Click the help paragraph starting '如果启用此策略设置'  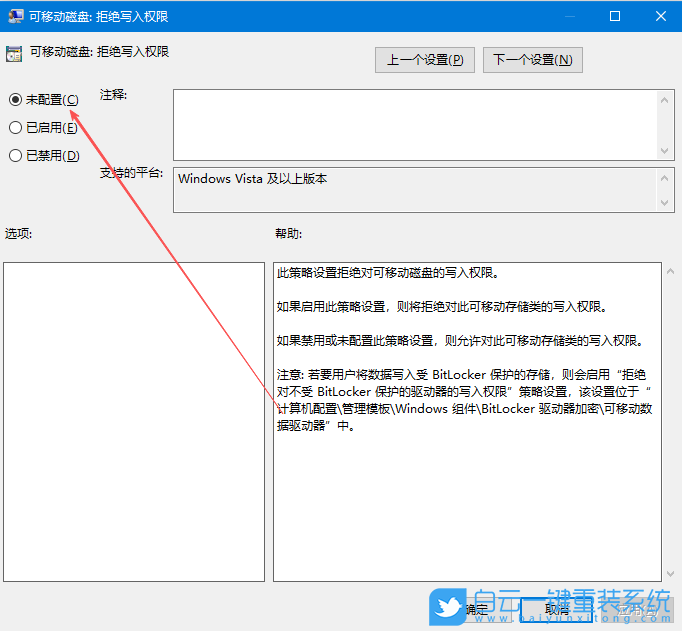click(441, 307)
